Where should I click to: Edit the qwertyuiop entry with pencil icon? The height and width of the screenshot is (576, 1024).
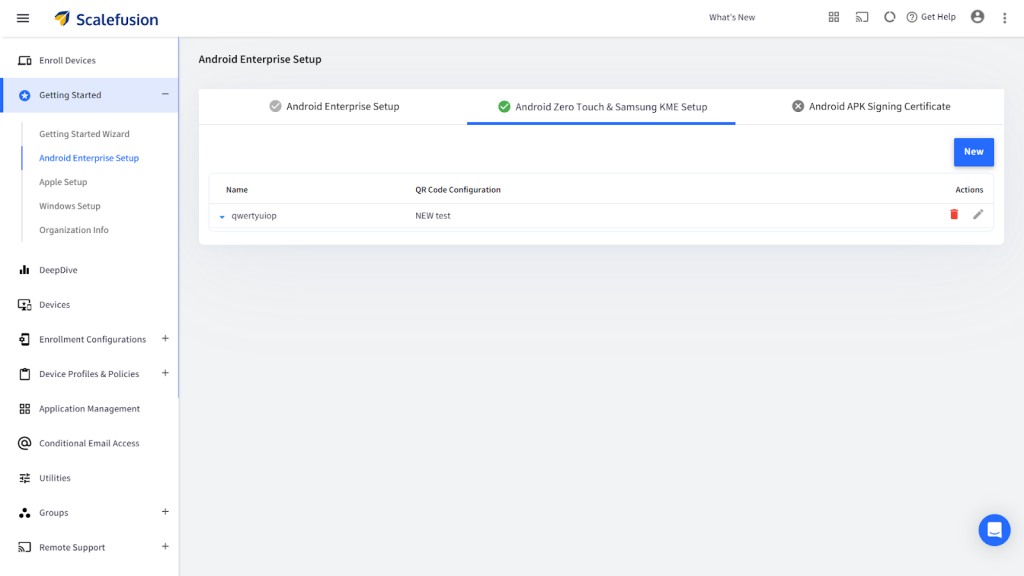pos(978,215)
